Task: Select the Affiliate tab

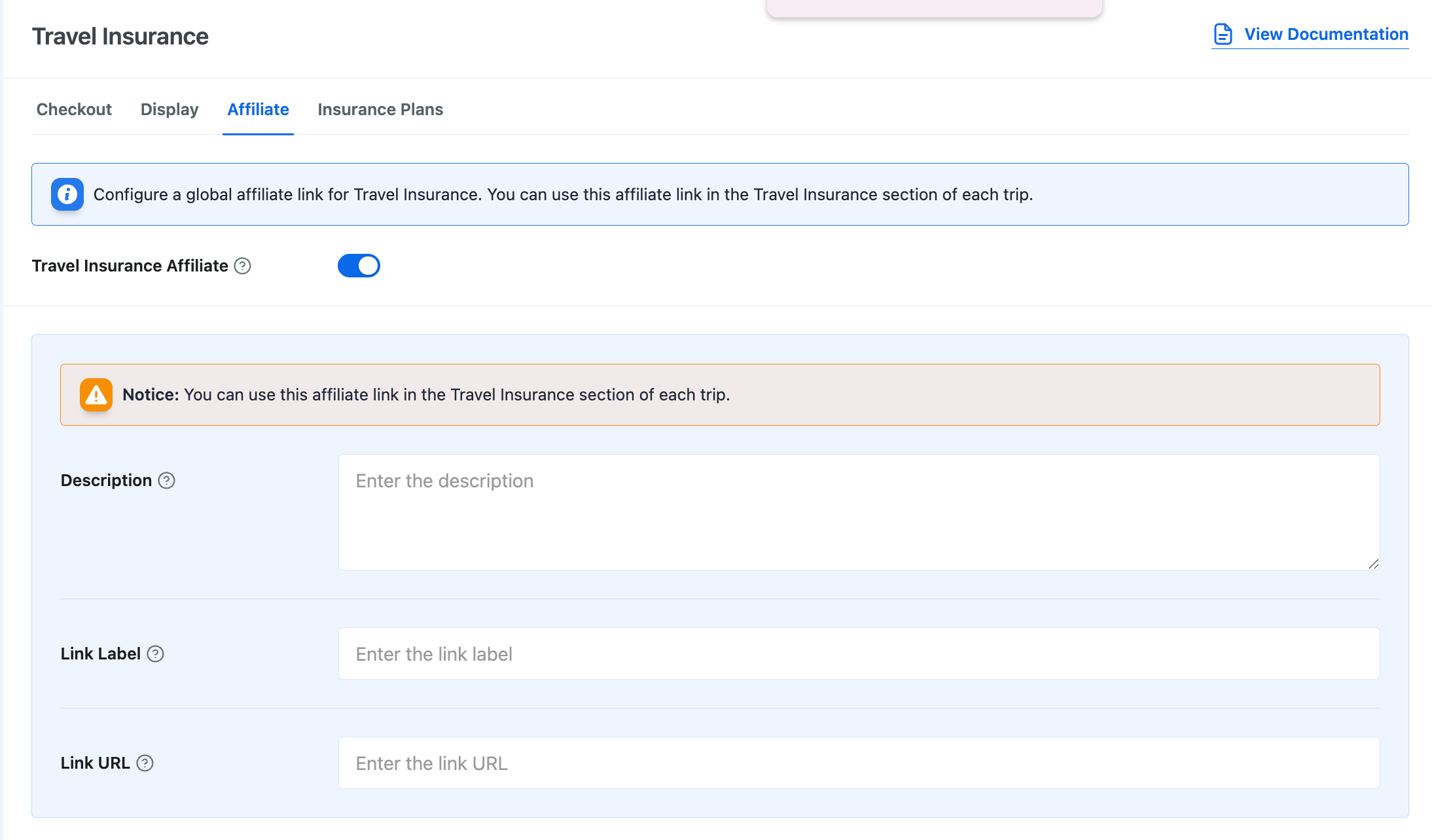Action: click(x=258, y=109)
